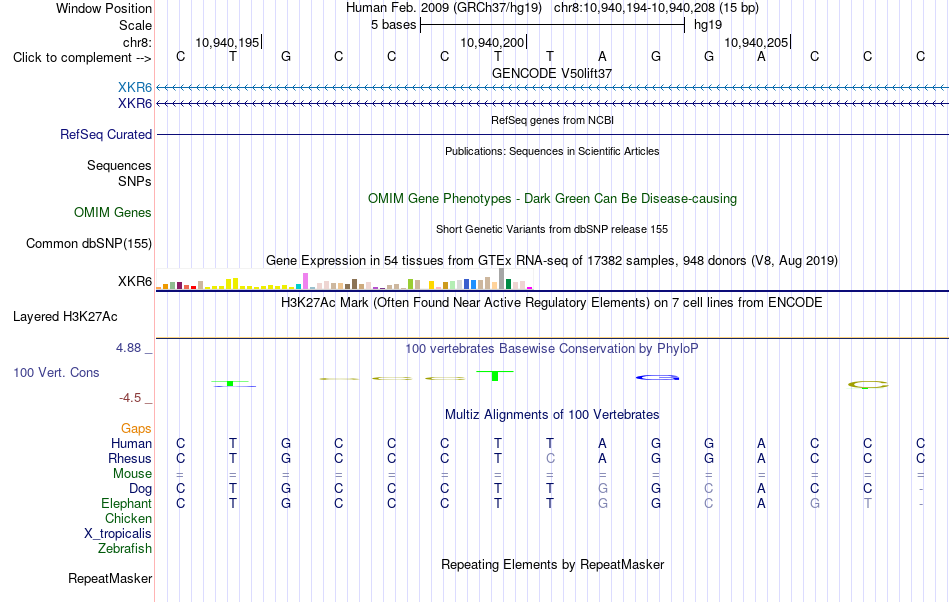Click the RefSeq Curated track label

click(x=105, y=134)
